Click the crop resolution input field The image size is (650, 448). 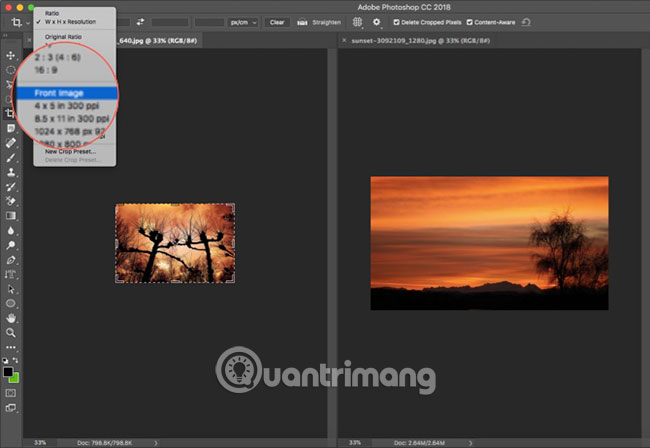[209, 22]
